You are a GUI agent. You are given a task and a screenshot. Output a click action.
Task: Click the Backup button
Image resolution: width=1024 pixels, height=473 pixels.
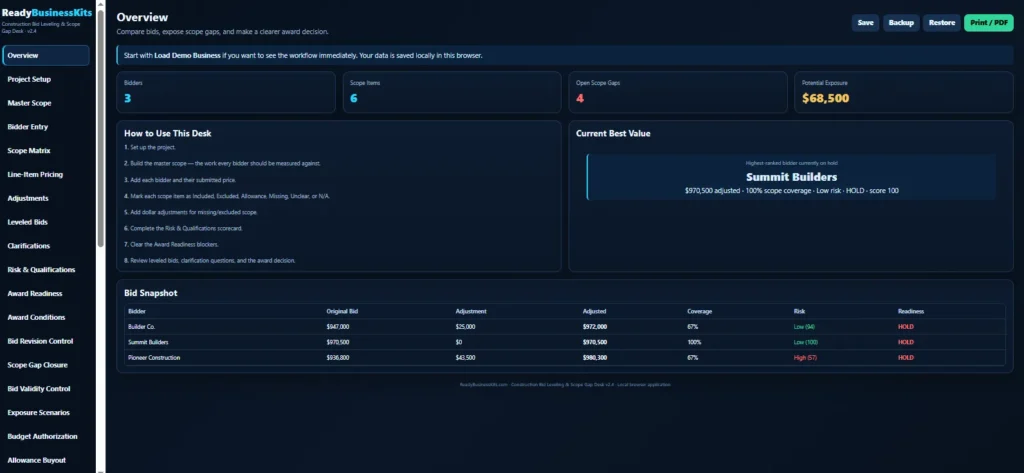coord(901,23)
